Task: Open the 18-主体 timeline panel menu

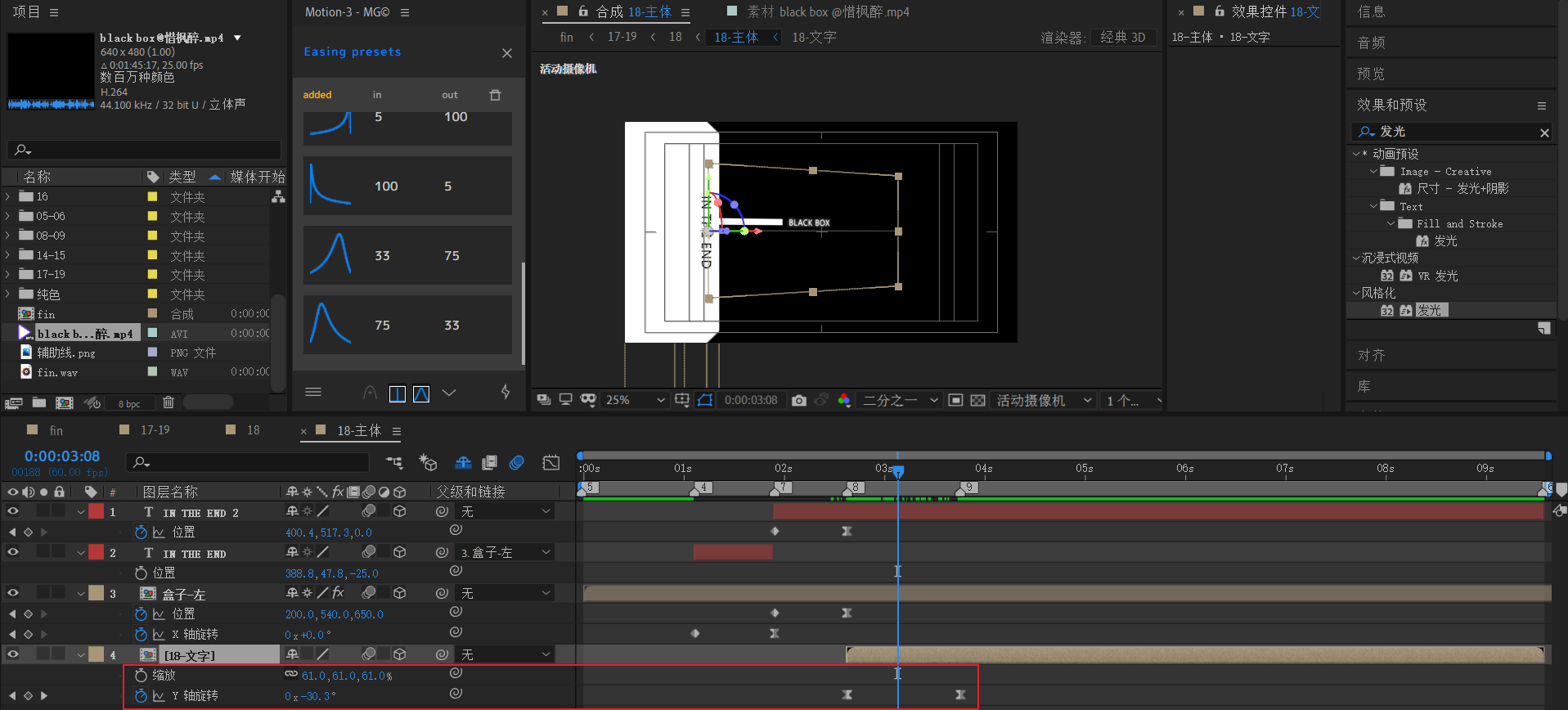Action: pos(397,431)
